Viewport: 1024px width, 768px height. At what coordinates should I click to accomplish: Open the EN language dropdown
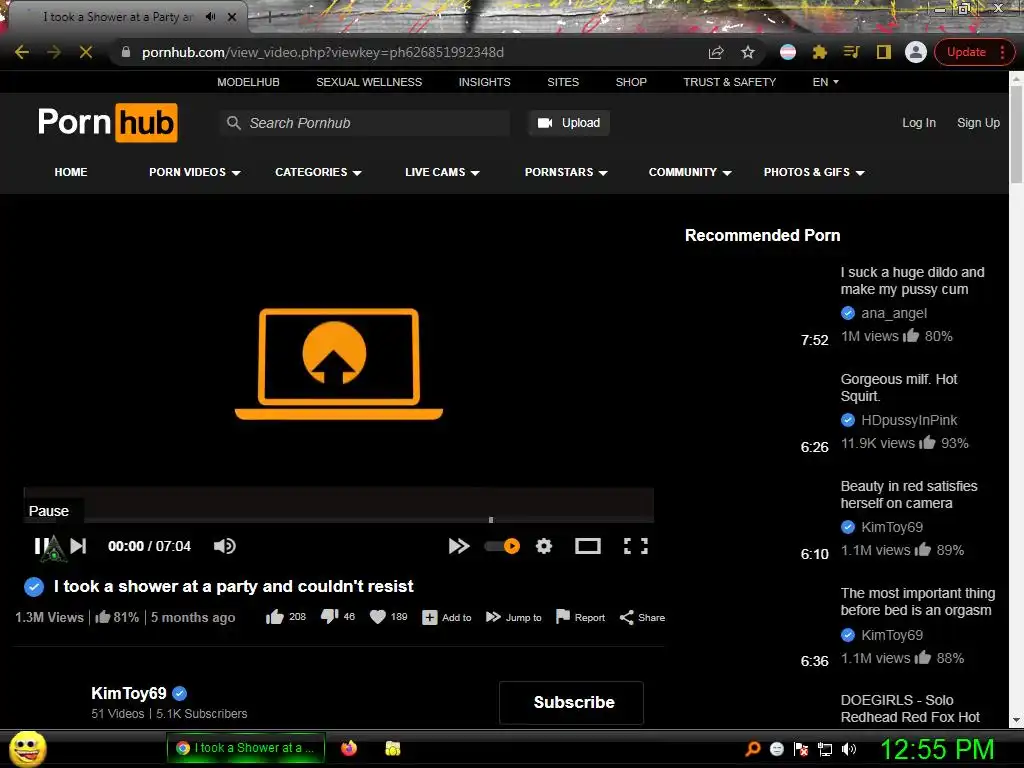(x=825, y=82)
